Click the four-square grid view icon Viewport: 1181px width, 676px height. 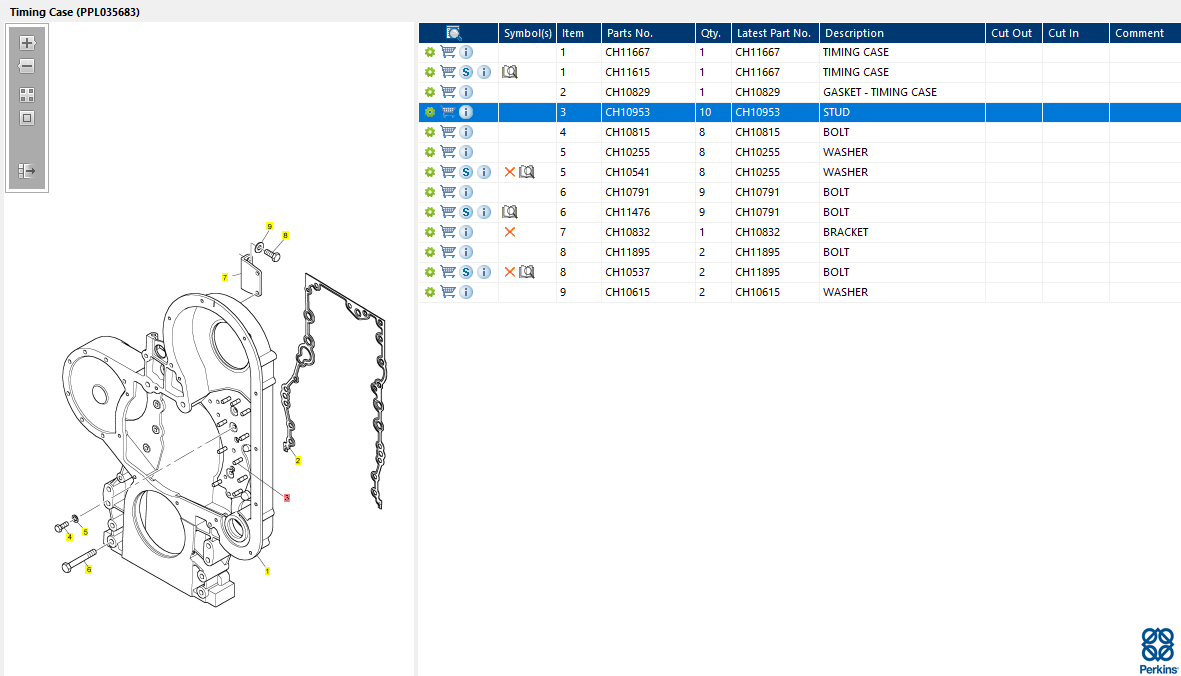pyautogui.click(x=27, y=95)
